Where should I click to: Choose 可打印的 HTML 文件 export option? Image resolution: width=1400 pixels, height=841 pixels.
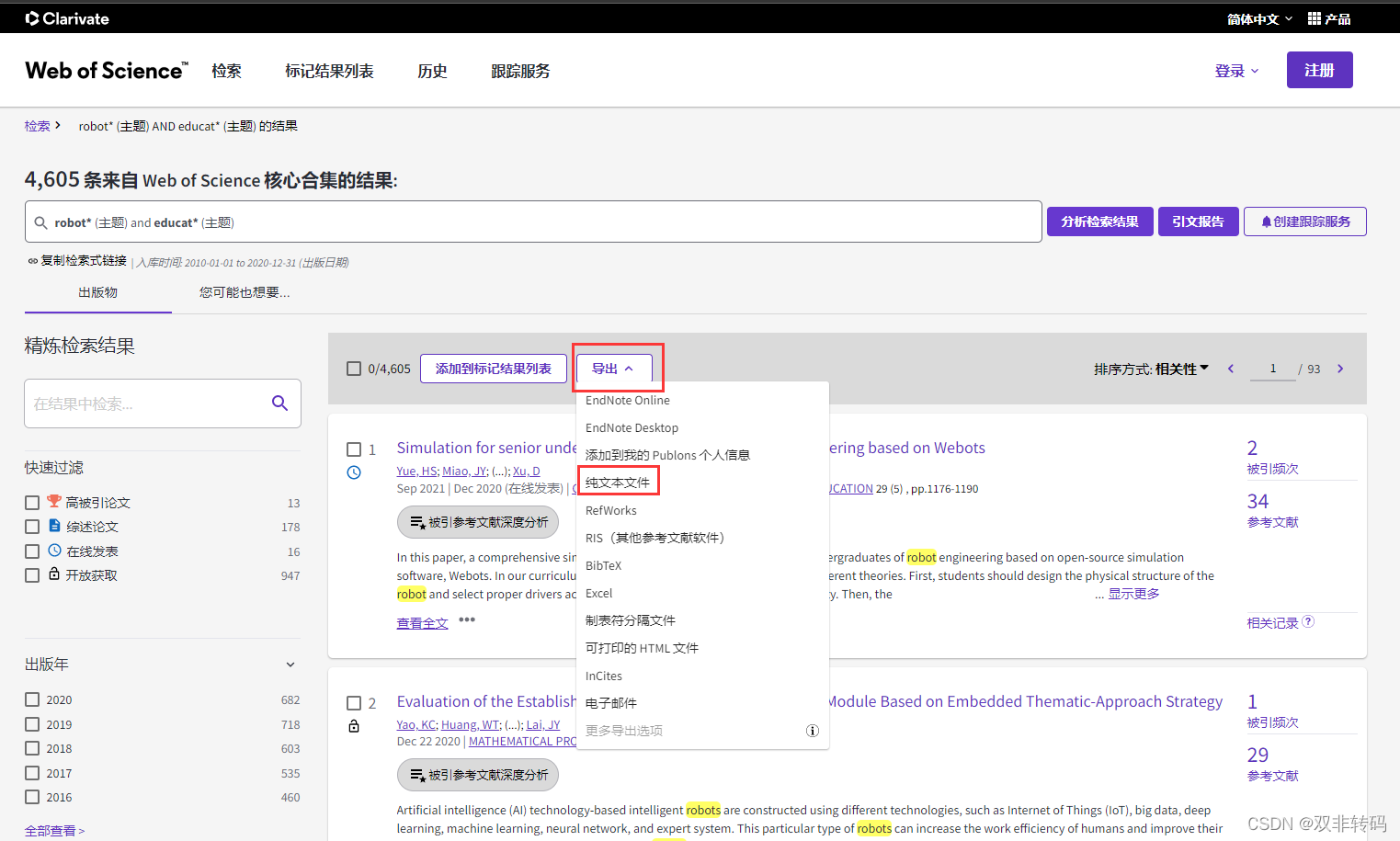[642, 648]
